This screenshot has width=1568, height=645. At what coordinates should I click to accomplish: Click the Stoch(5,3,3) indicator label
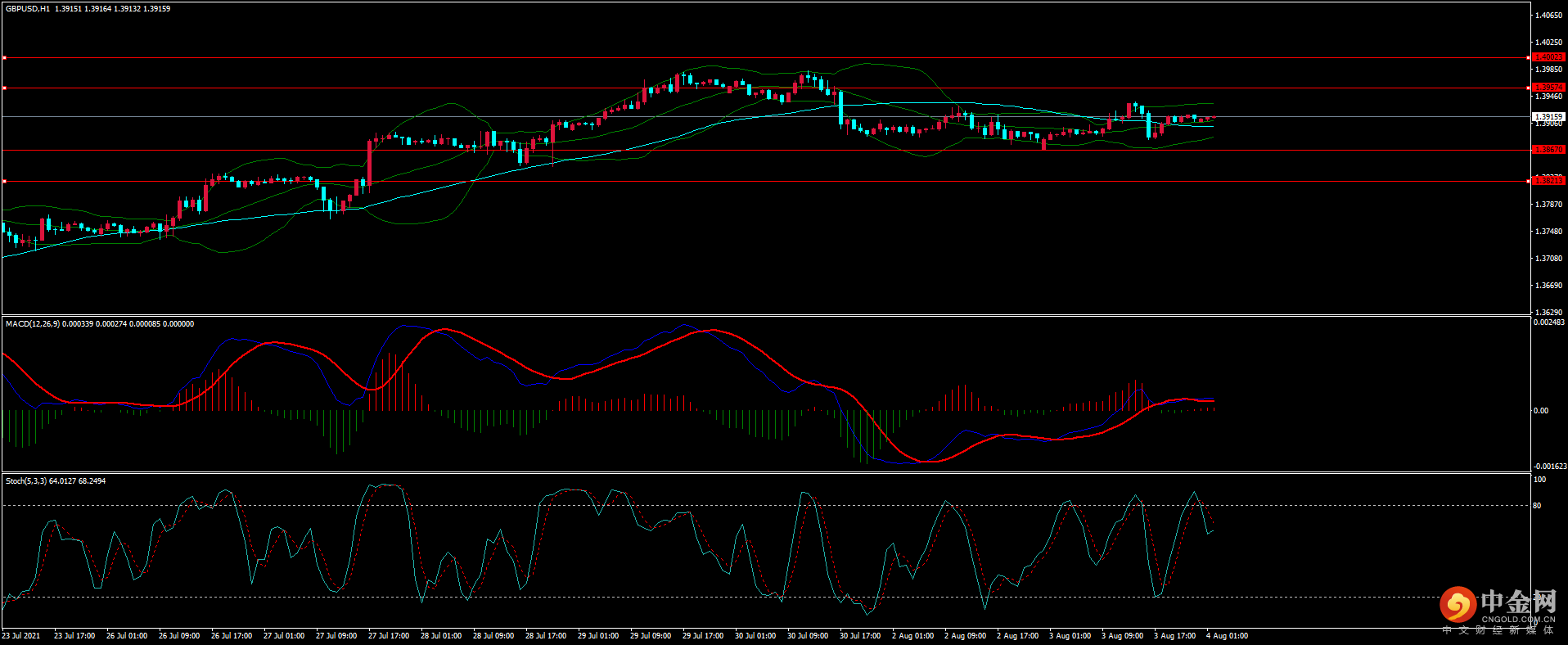(x=26, y=481)
